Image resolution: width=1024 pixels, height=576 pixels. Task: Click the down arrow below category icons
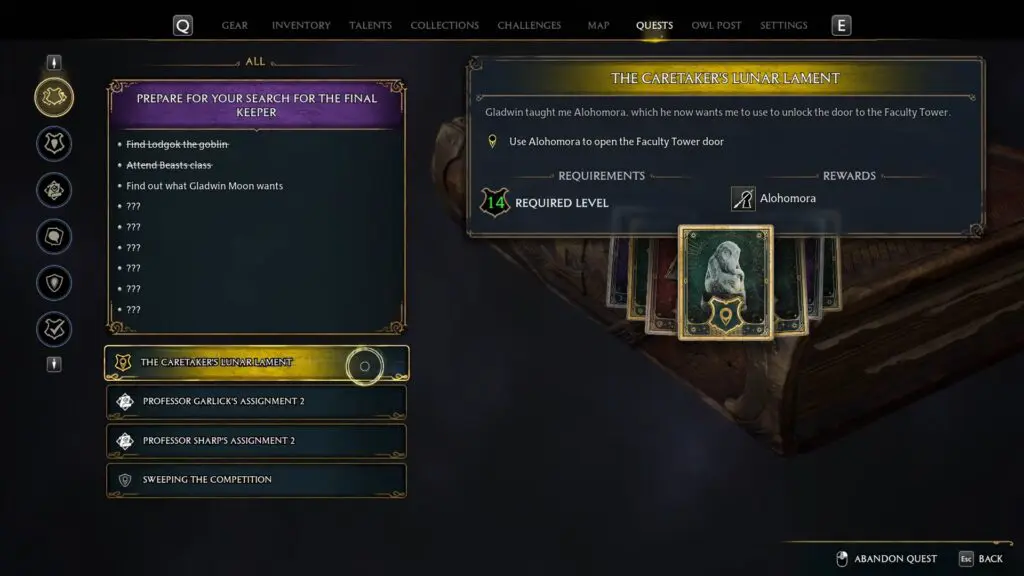pyautogui.click(x=54, y=364)
